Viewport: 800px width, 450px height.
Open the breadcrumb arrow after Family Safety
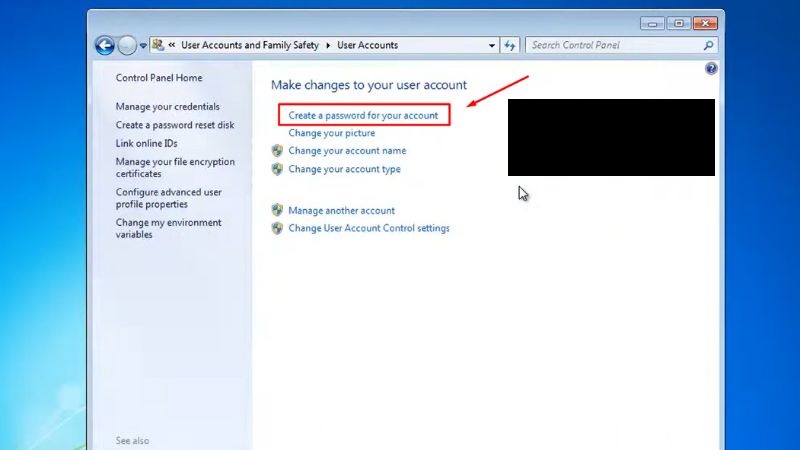click(328, 45)
